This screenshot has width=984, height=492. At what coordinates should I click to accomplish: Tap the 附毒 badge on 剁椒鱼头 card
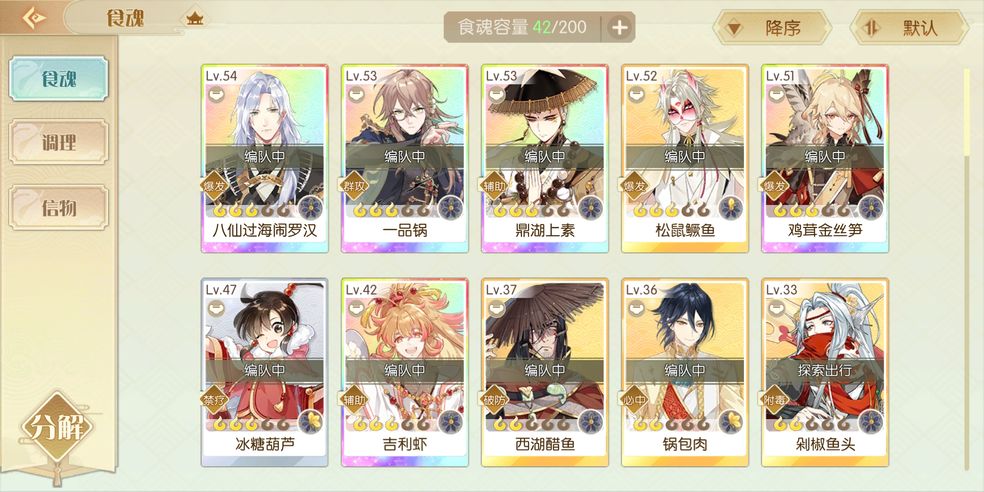pyautogui.click(x=776, y=400)
